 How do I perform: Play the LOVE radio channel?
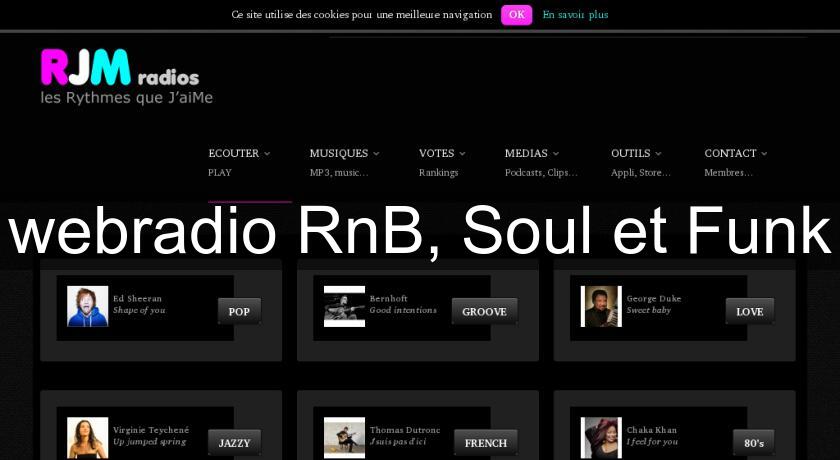[x=749, y=311]
